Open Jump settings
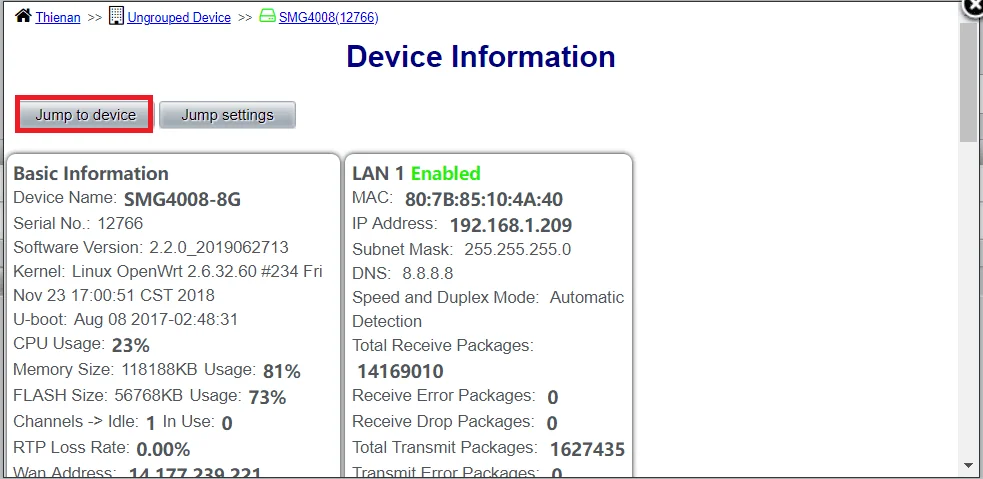 (x=228, y=115)
